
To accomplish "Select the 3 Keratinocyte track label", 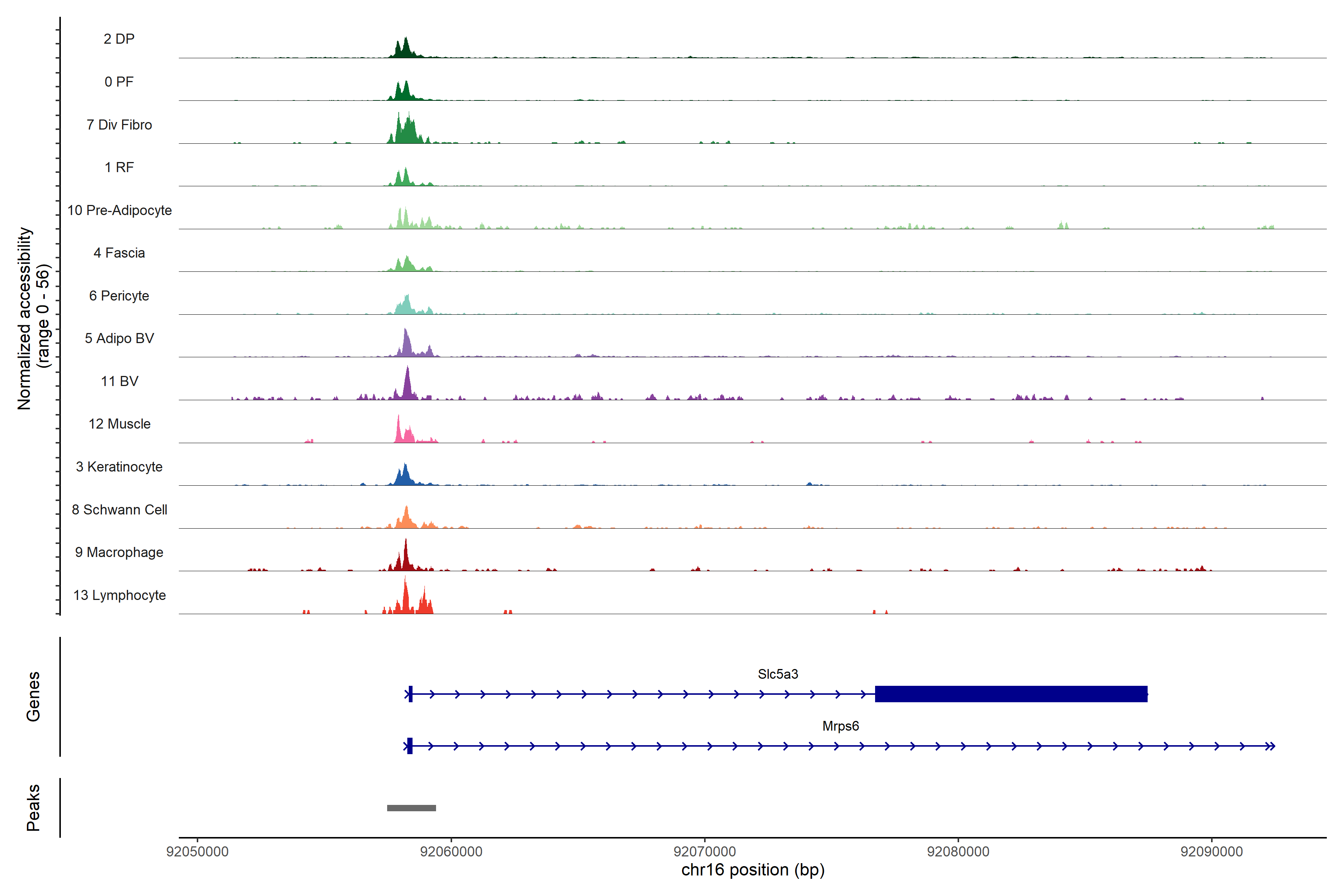I will 119,467.
